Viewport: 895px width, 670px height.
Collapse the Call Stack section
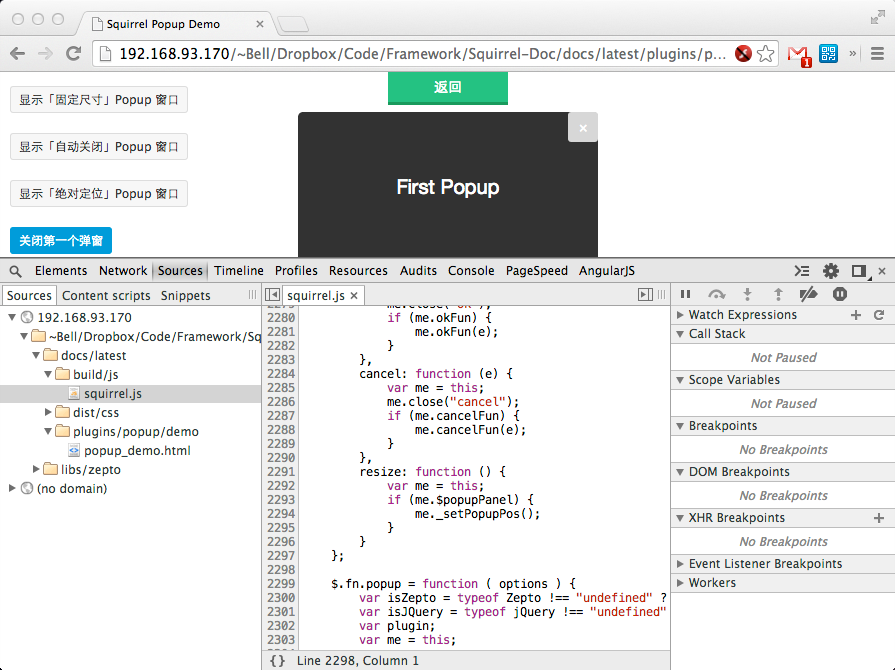(717, 334)
